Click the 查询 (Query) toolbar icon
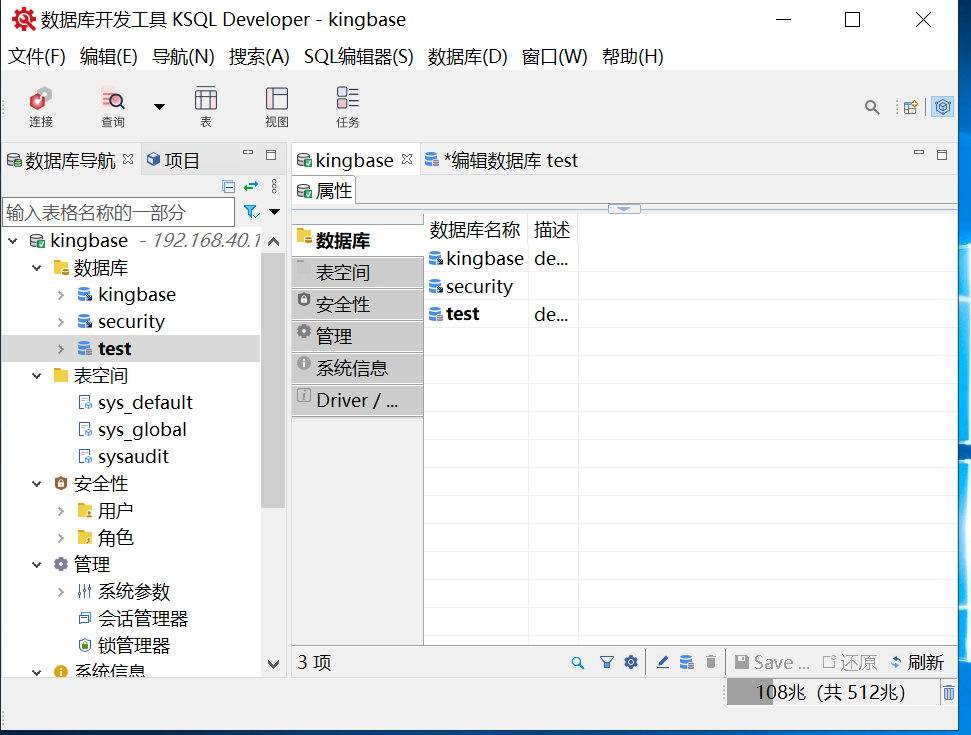 pyautogui.click(x=112, y=105)
